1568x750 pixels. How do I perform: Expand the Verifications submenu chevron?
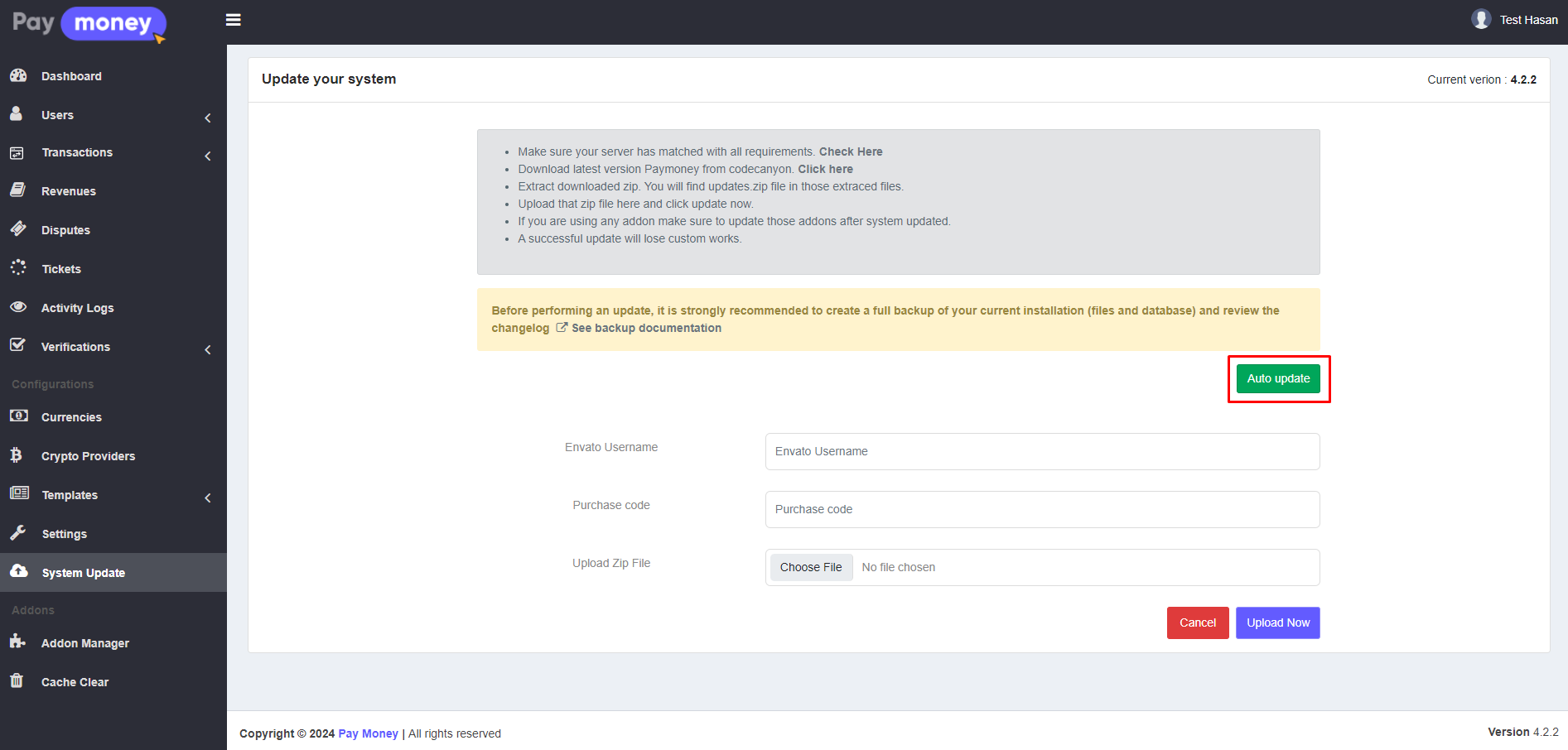coord(208,350)
